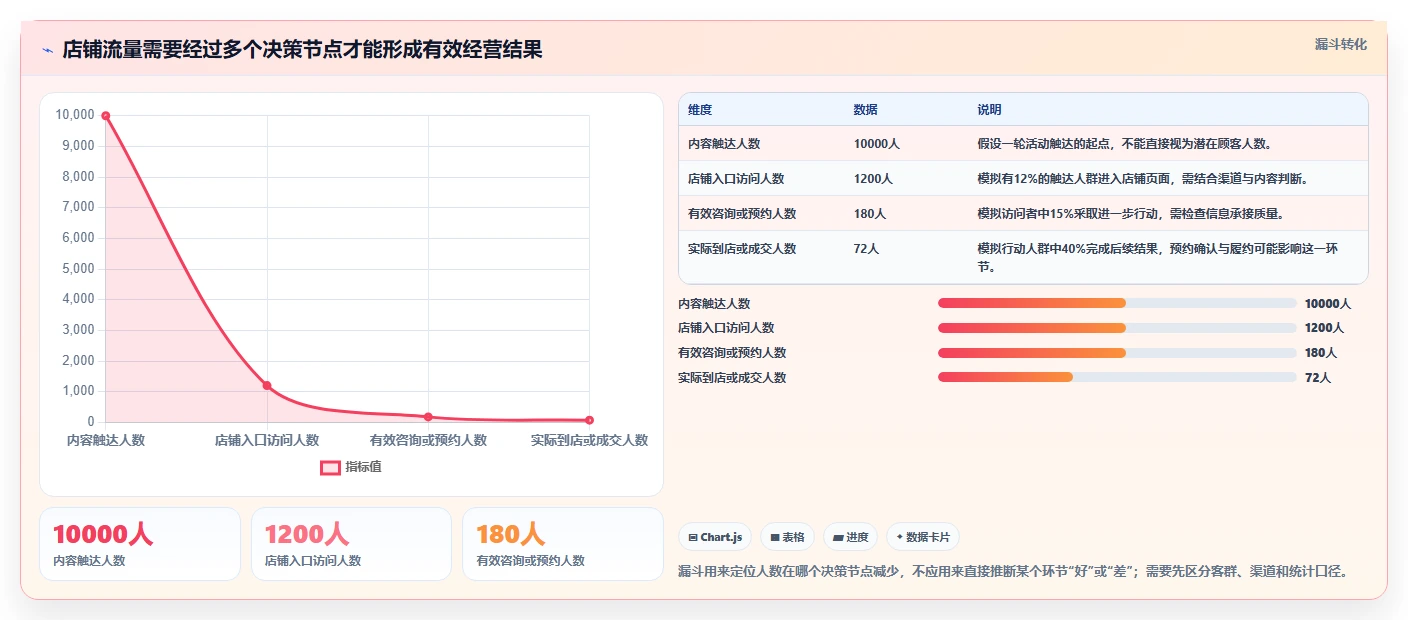Open the 180人 有效咨询或预约人数 data card

563,544
